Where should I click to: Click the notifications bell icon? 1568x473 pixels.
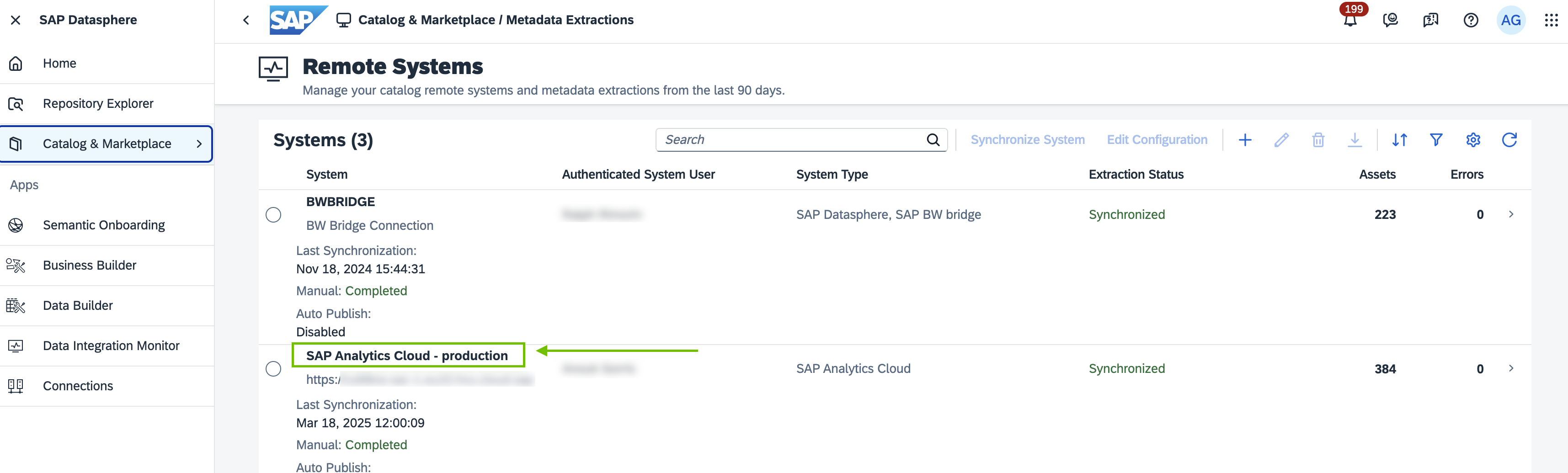pos(1349,21)
